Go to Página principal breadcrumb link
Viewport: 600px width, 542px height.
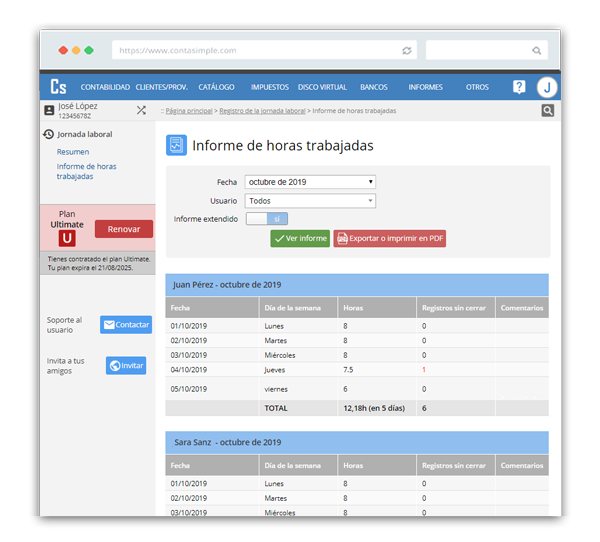point(189,111)
